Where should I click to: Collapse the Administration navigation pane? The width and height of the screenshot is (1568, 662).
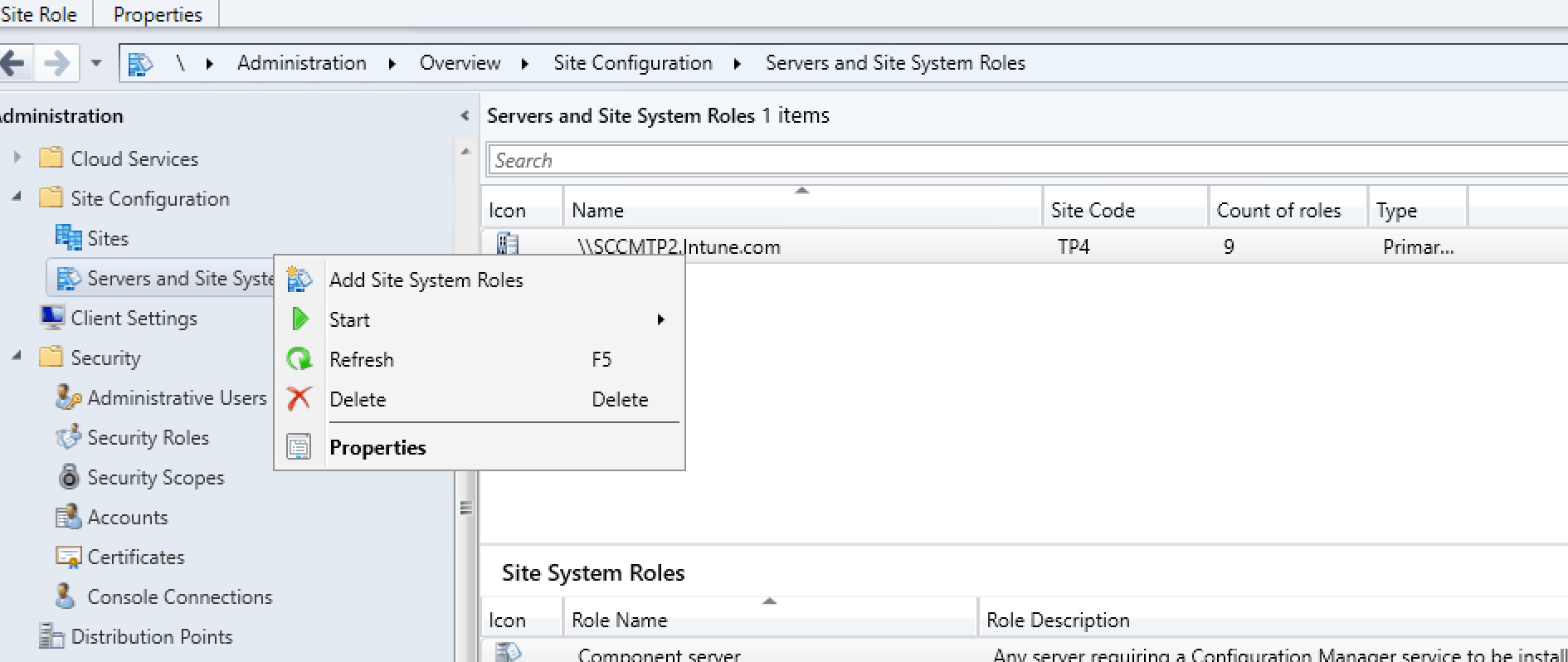point(465,116)
